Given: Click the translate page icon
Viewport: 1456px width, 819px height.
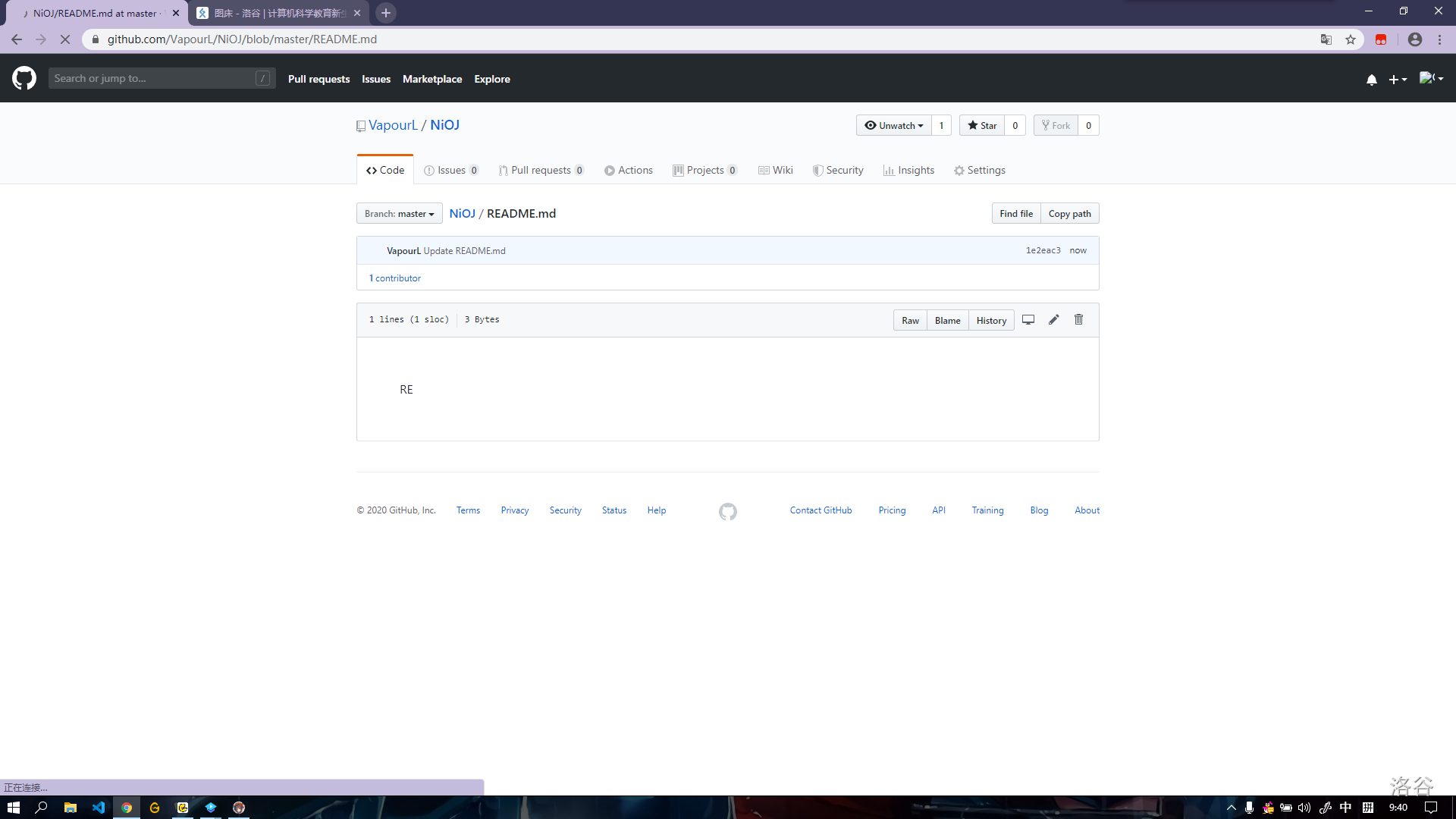Looking at the screenshot, I should pos(1326,39).
